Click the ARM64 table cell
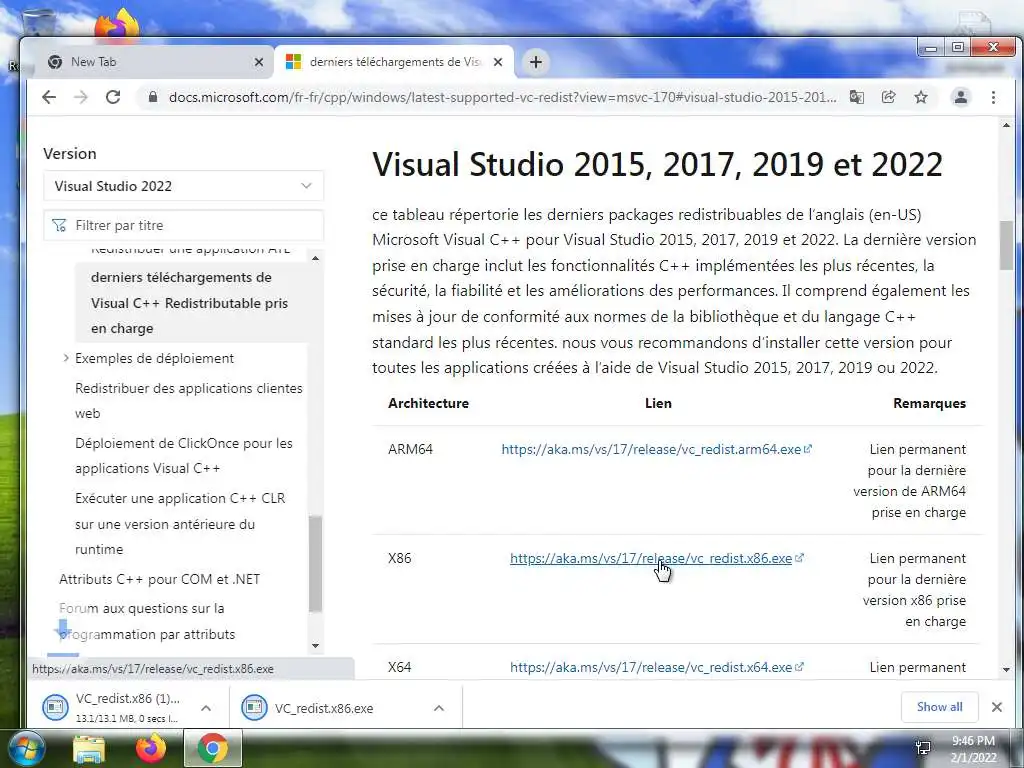This screenshot has height=768, width=1024. [x=410, y=449]
